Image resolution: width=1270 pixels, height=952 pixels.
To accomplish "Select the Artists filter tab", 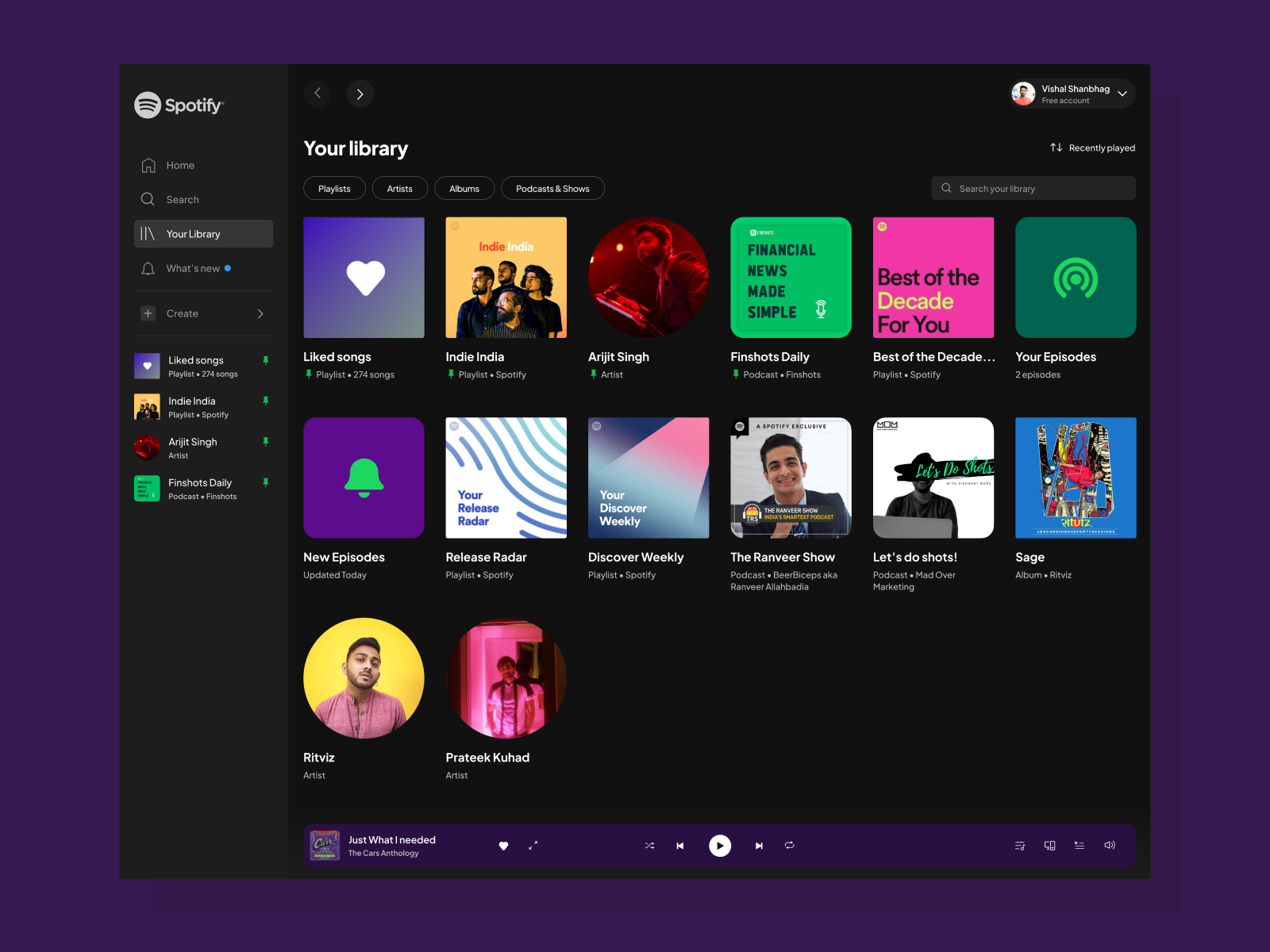I will pos(399,188).
